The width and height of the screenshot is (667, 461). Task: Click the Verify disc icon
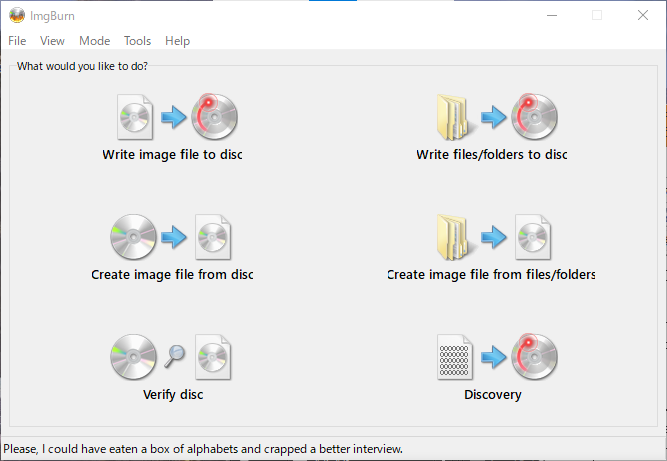tap(171, 357)
